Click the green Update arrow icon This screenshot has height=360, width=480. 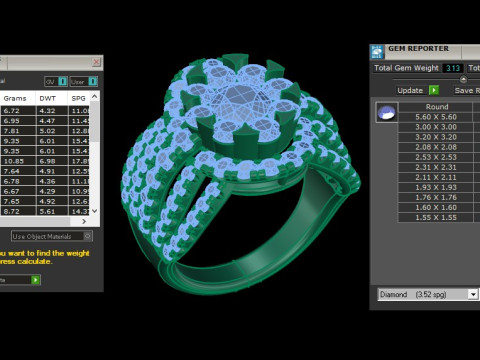pos(434,90)
